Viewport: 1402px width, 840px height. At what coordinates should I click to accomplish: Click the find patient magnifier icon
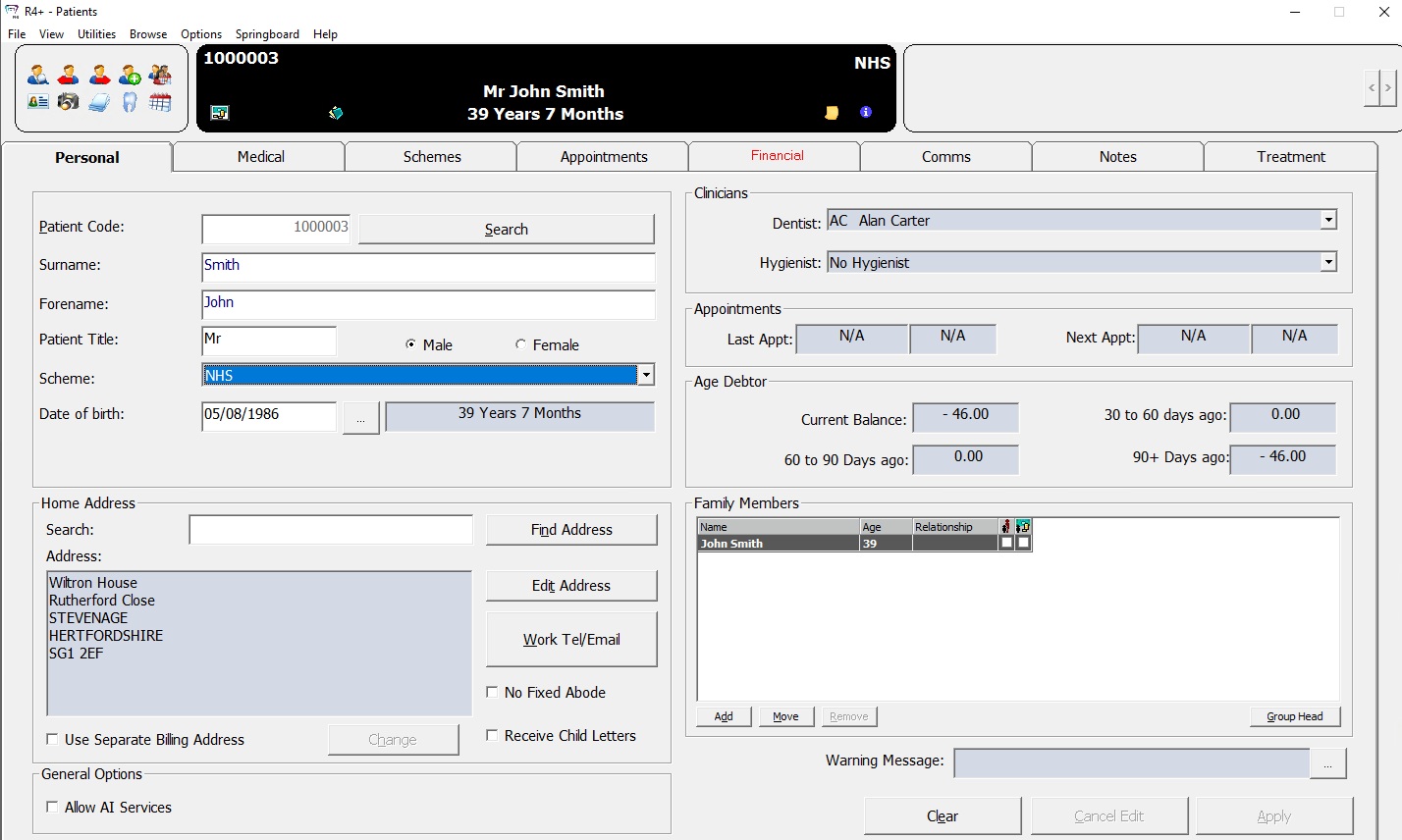[38, 75]
